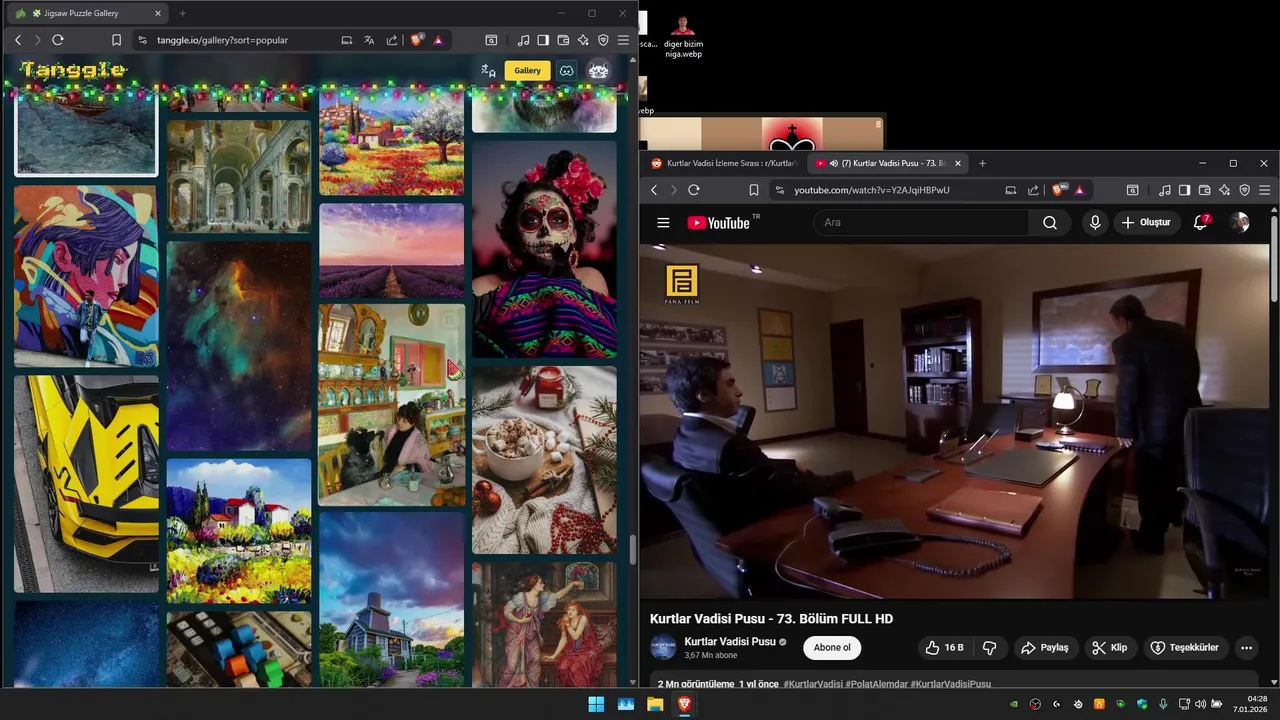
Task: Reload the YouTube page
Action: [694, 190]
